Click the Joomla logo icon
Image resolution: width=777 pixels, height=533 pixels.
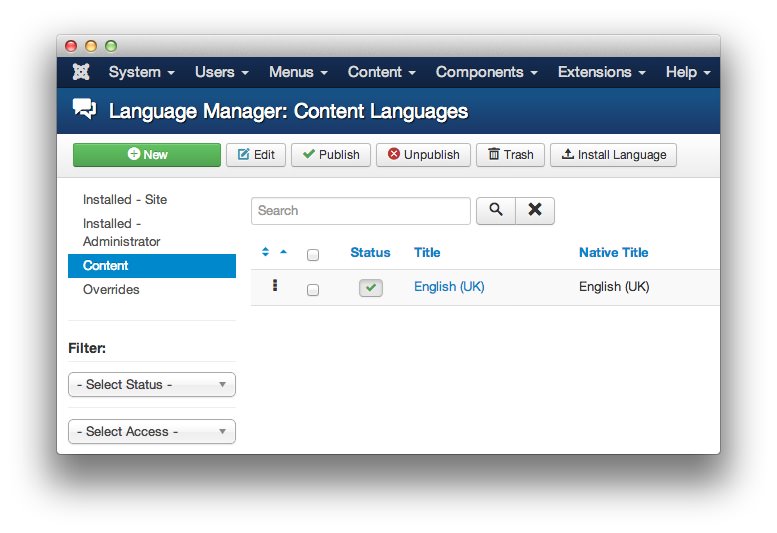[x=82, y=72]
